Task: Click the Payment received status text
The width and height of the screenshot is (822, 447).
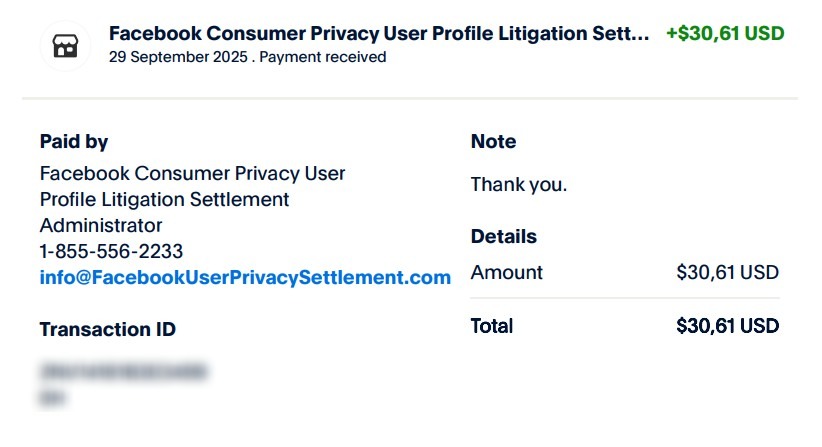Action: [x=323, y=57]
